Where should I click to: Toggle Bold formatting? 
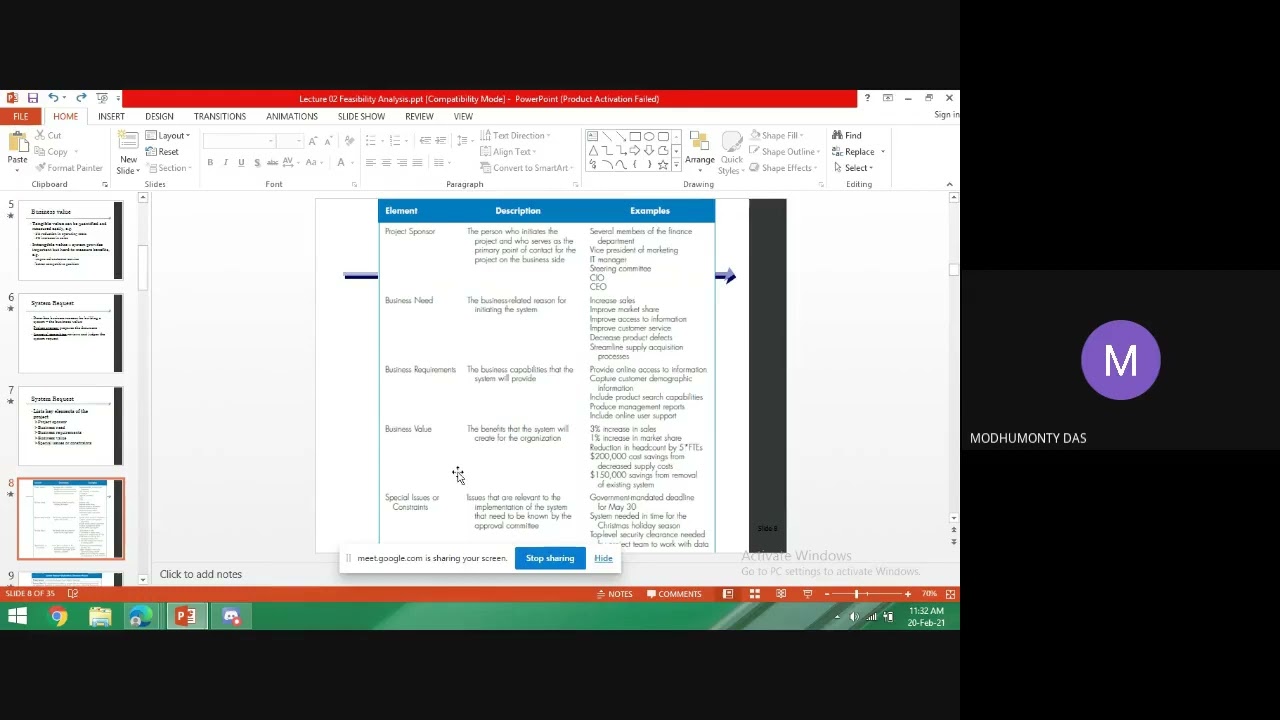tap(210, 163)
